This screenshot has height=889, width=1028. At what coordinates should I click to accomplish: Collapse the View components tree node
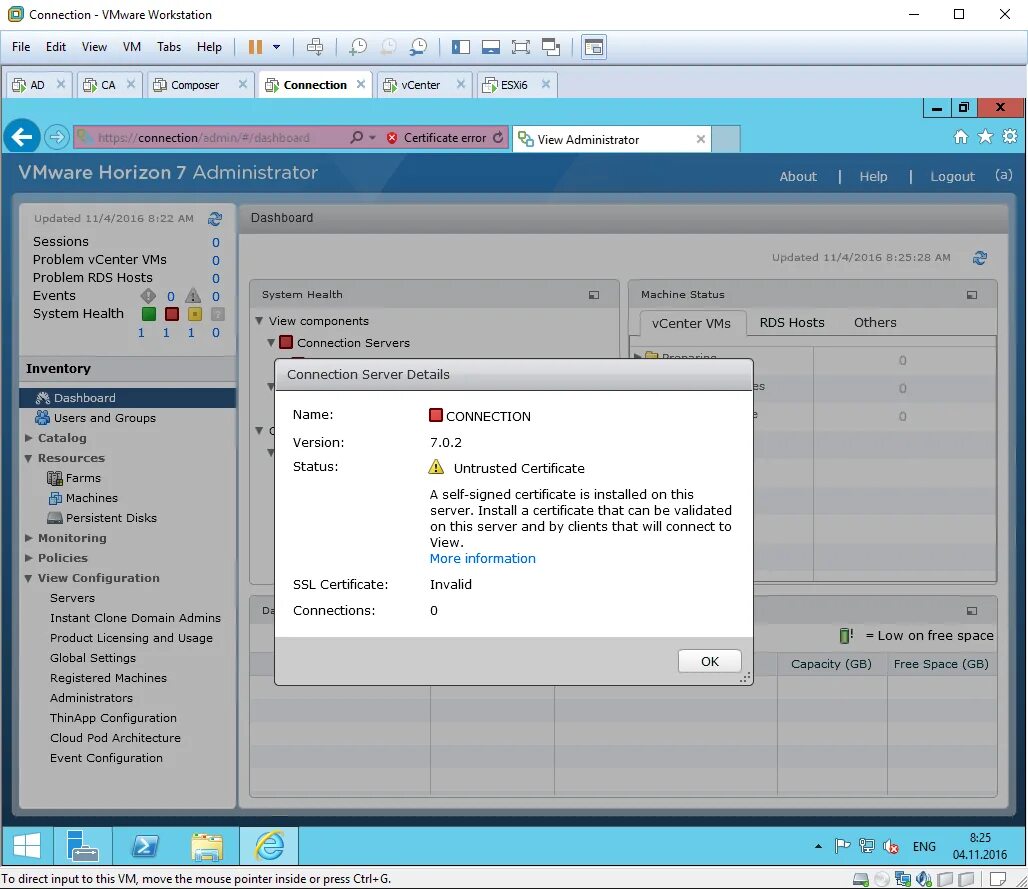coord(259,321)
